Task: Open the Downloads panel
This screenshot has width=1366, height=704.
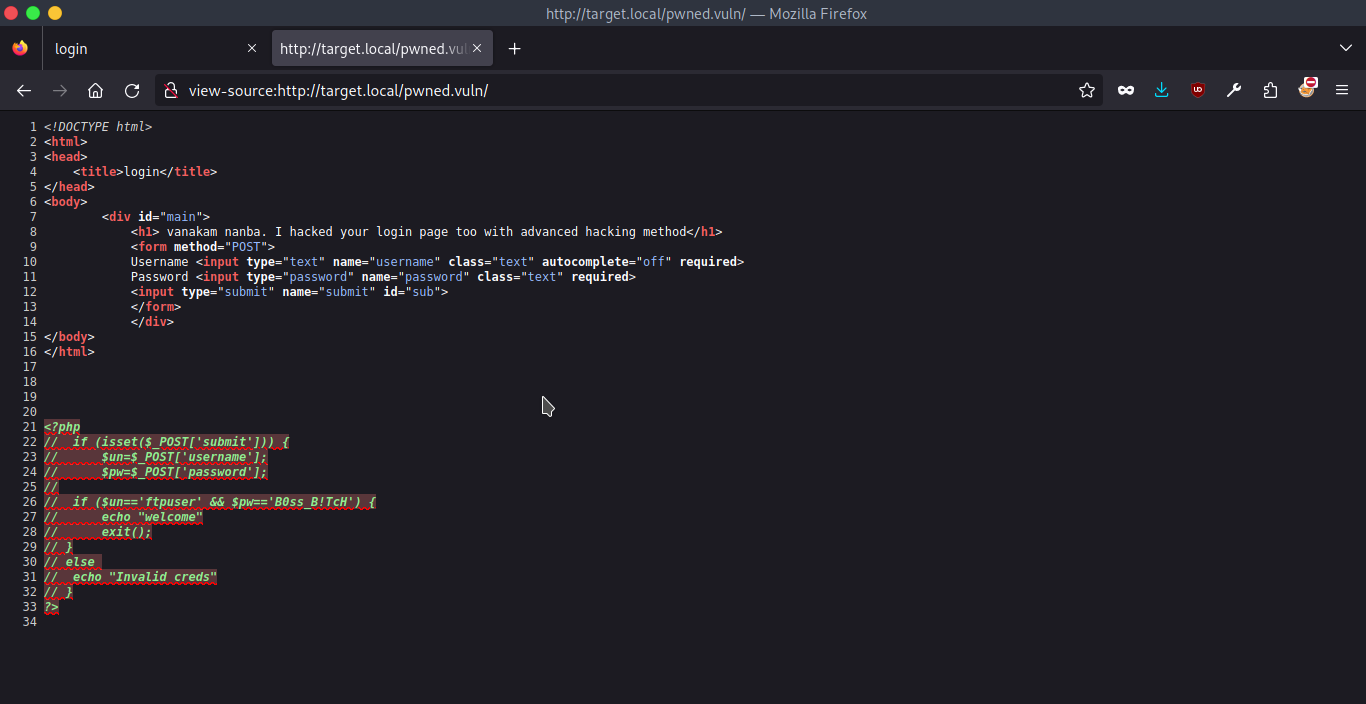Action: pyautogui.click(x=1161, y=90)
